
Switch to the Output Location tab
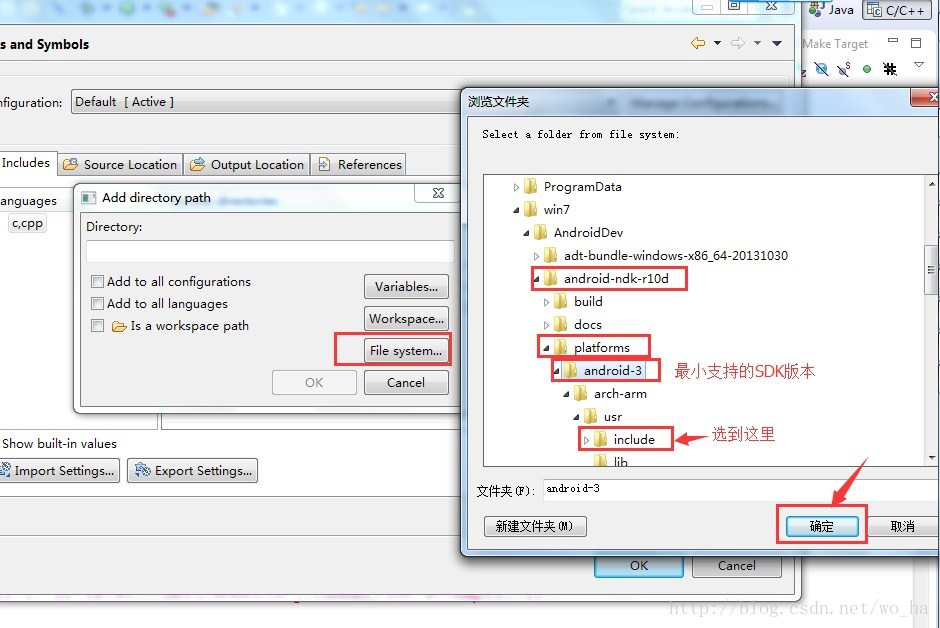[247, 164]
